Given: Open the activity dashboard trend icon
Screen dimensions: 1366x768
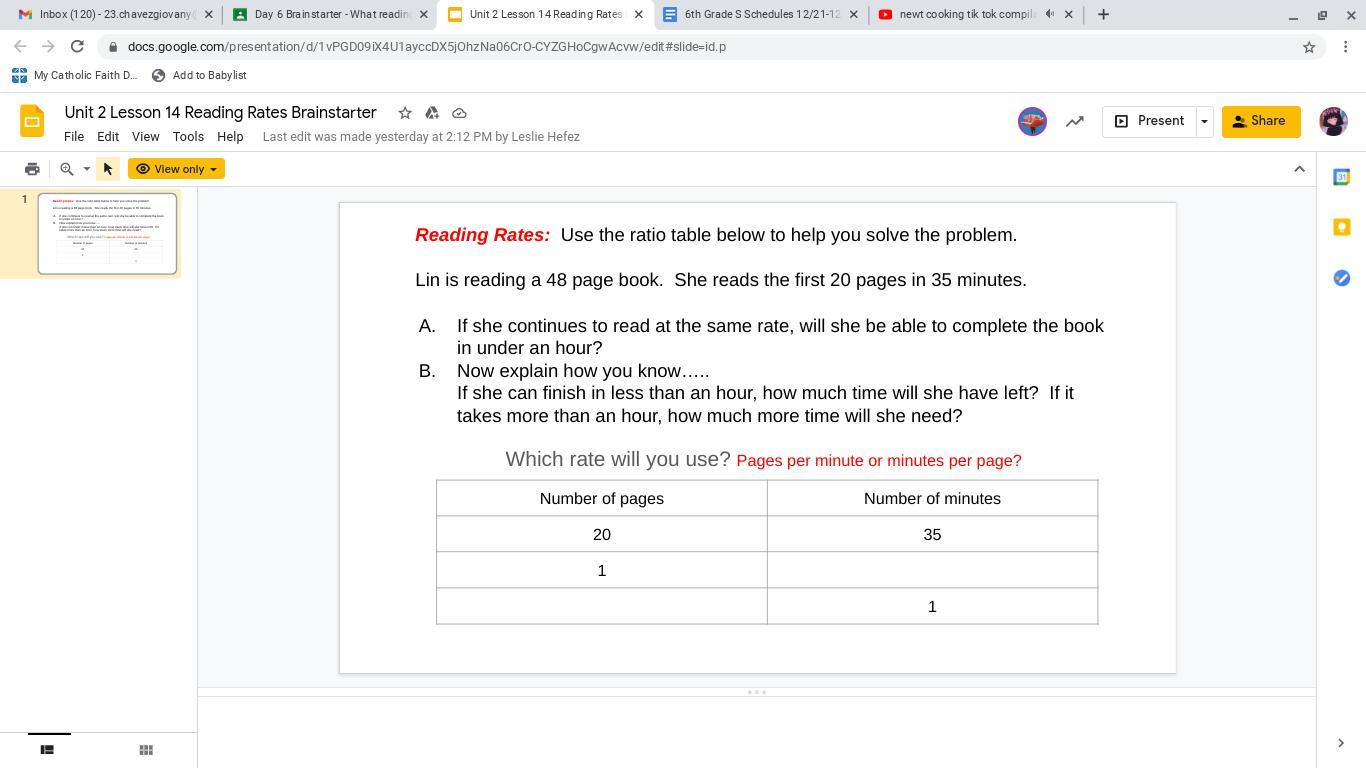Looking at the screenshot, I should pyautogui.click(x=1075, y=121).
